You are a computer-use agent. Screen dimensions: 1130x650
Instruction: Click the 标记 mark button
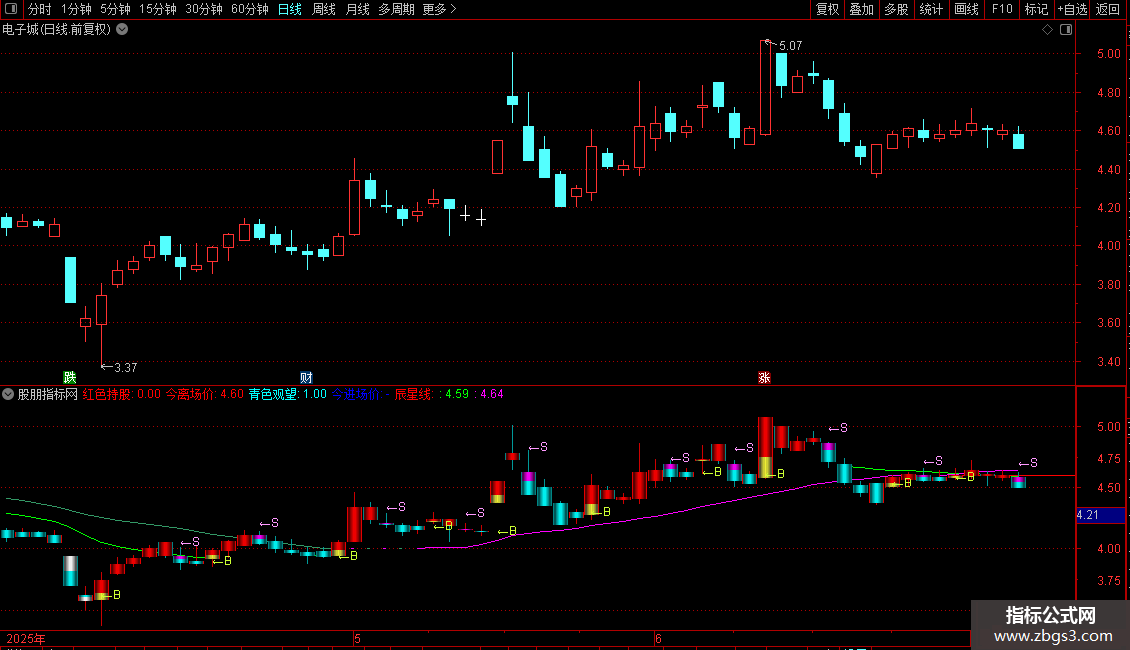coord(1036,9)
